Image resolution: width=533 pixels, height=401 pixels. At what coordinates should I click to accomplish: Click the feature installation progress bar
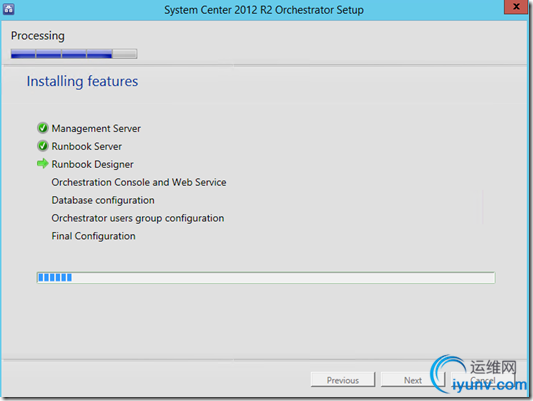point(266,278)
